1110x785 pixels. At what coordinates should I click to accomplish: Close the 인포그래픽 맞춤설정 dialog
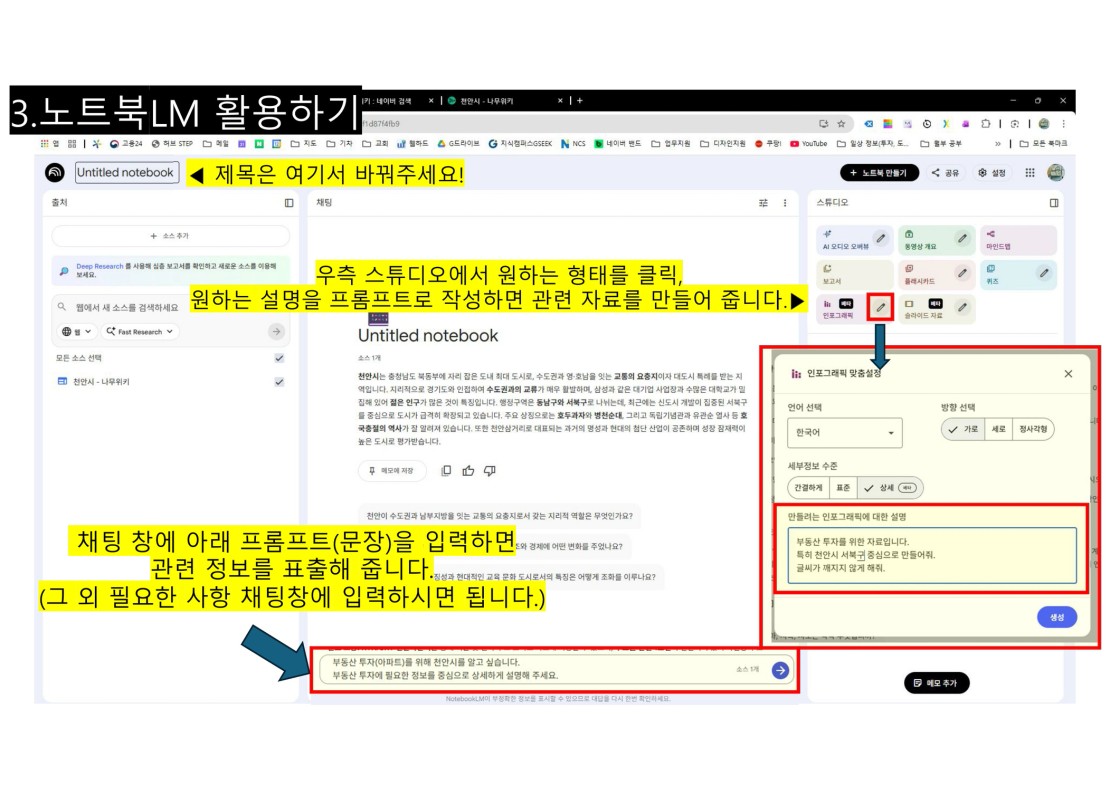[x=1068, y=374]
